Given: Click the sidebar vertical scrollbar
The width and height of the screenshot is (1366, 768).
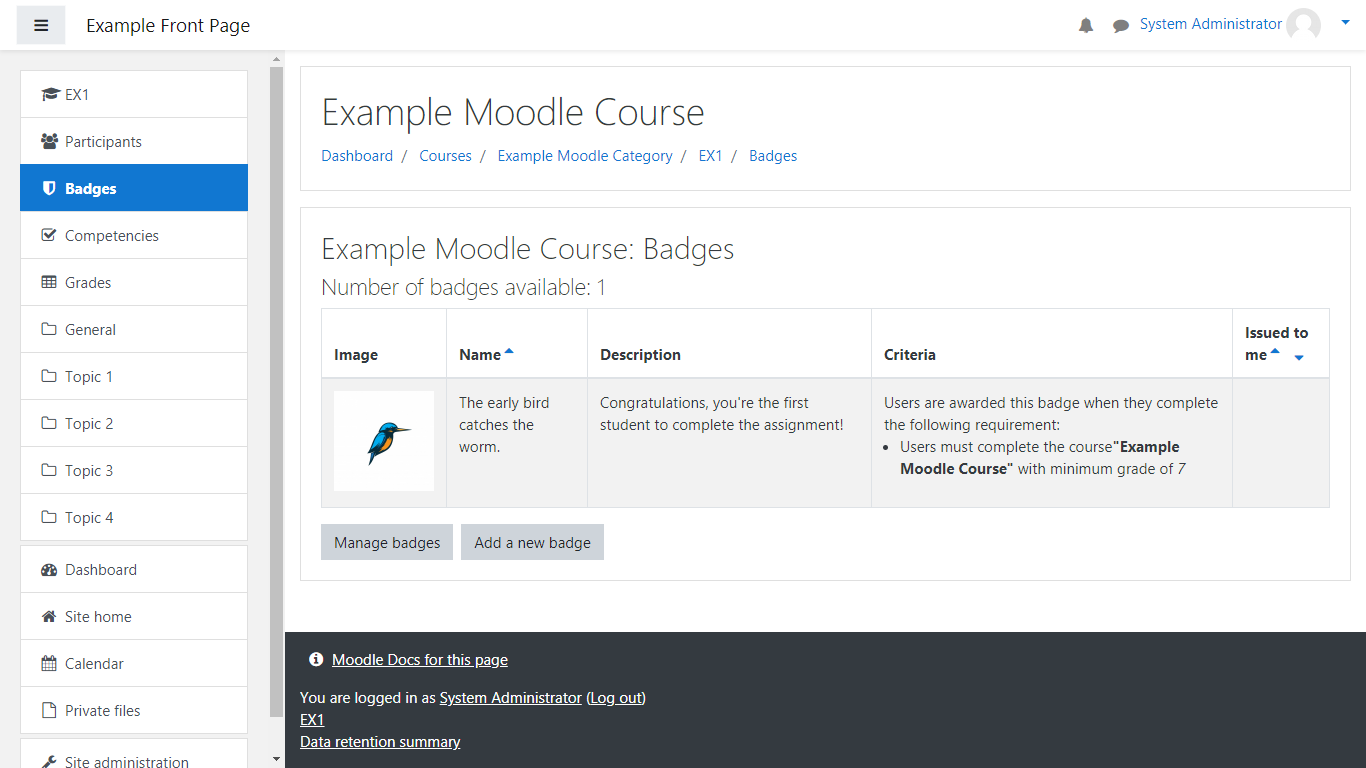Looking at the screenshot, I should coord(277,390).
